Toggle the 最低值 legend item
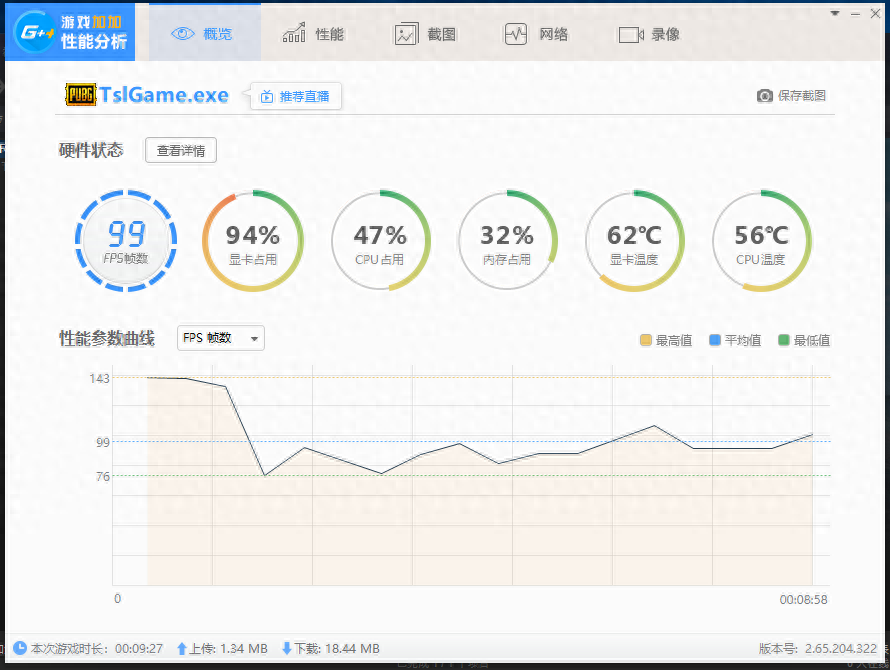 pyautogui.click(x=804, y=340)
